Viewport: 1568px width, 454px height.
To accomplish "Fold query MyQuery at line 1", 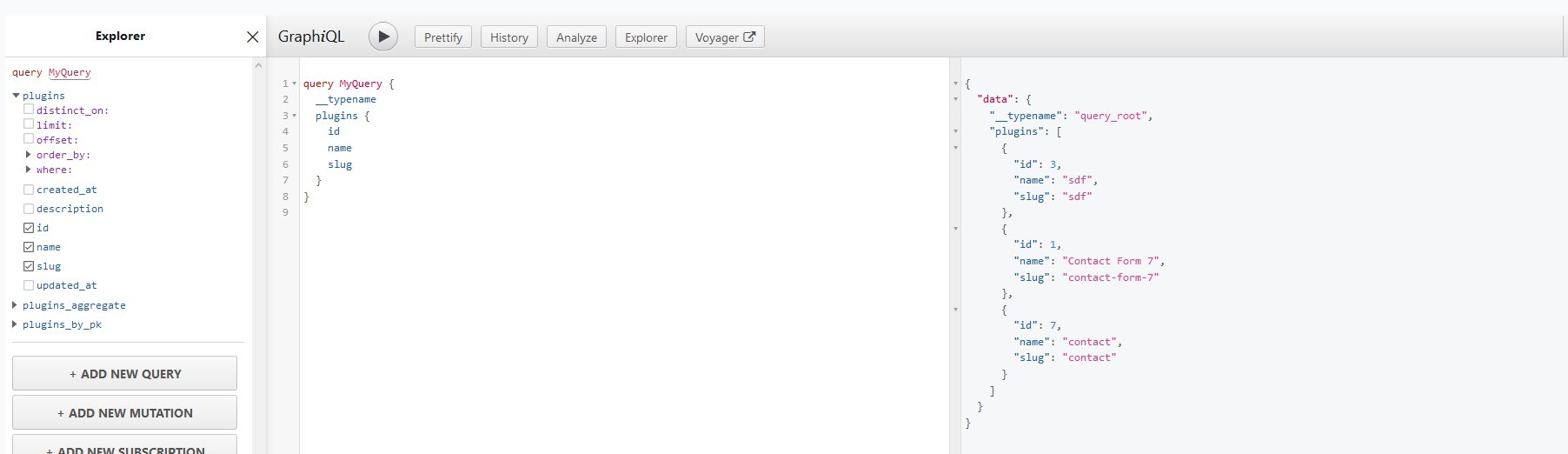I will pyautogui.click(x=295, y=83).
